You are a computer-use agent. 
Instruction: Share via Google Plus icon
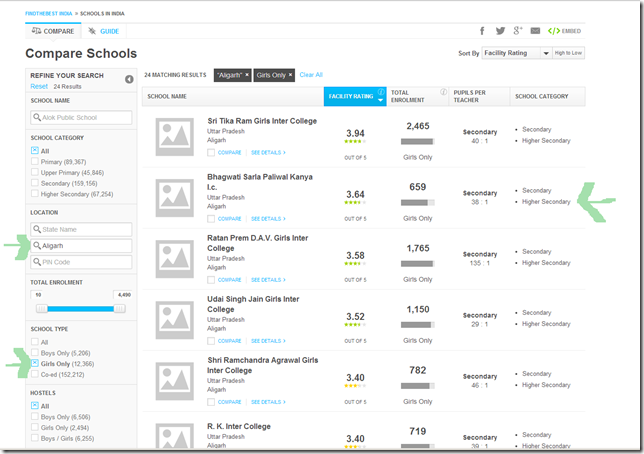[x=517, y=31]
